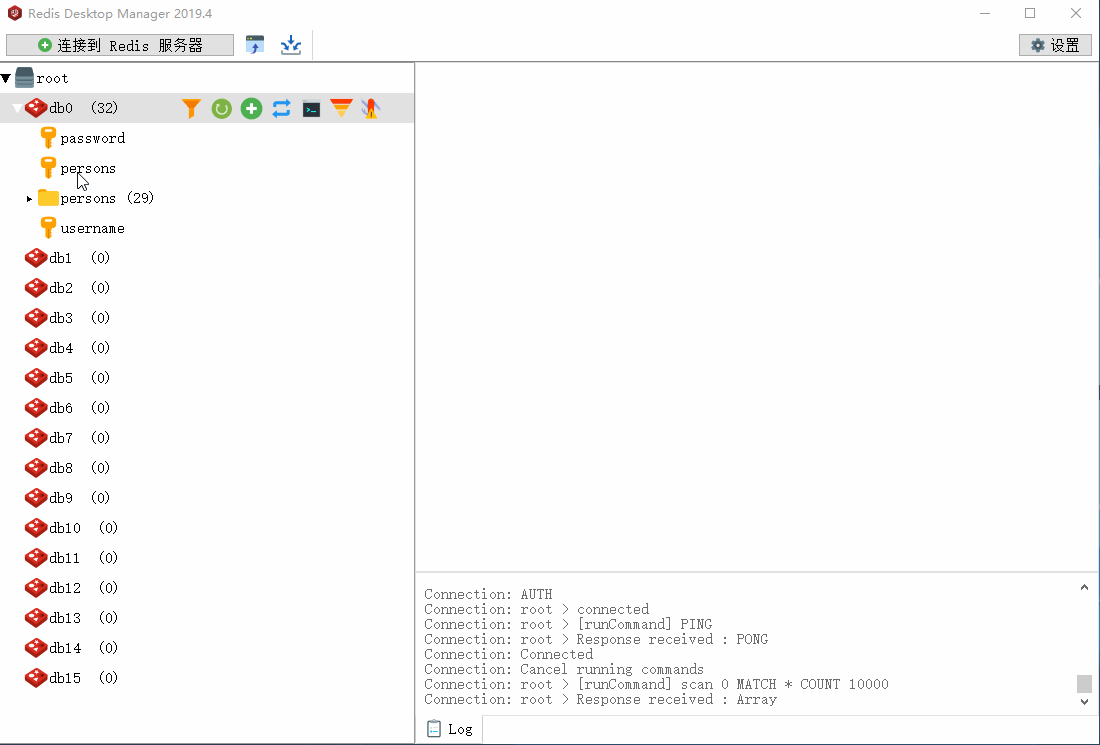Viewport: 1100px width, 745px height.
Task: Collapse the db0 database node
Action: tap(17, 108)
